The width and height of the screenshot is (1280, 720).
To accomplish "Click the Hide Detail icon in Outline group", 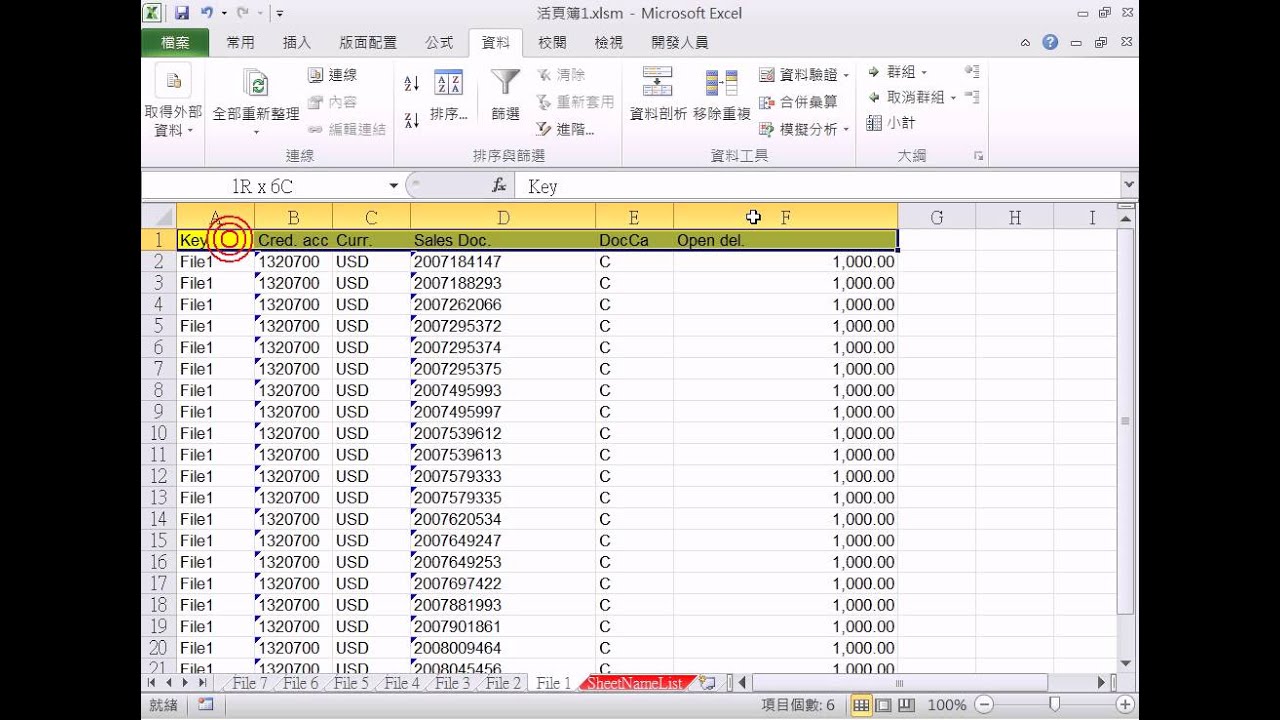I will tap(972, 97).
